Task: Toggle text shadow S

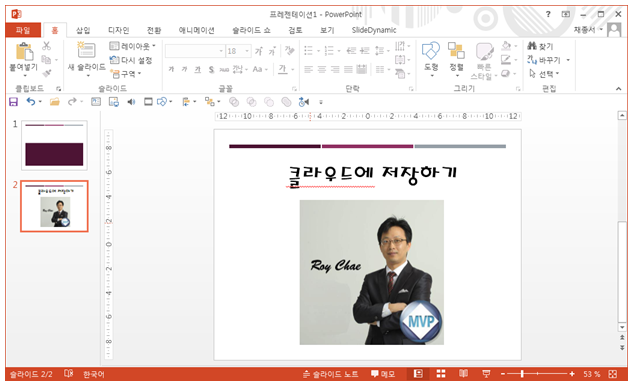Action: [211, 69]
